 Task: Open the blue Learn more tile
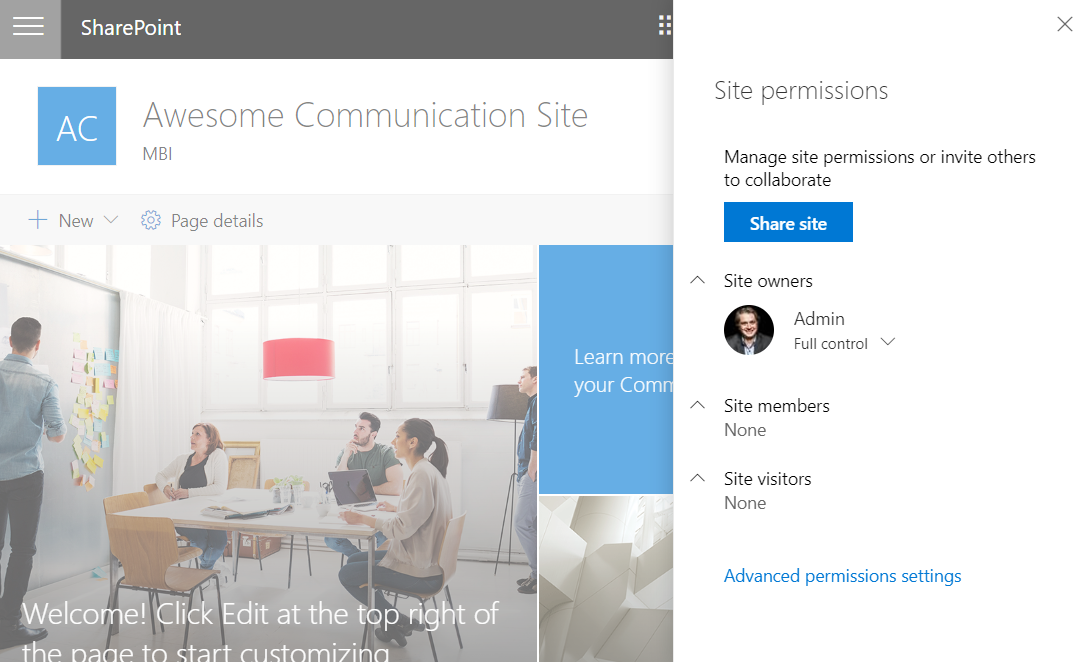coord(606,370)
